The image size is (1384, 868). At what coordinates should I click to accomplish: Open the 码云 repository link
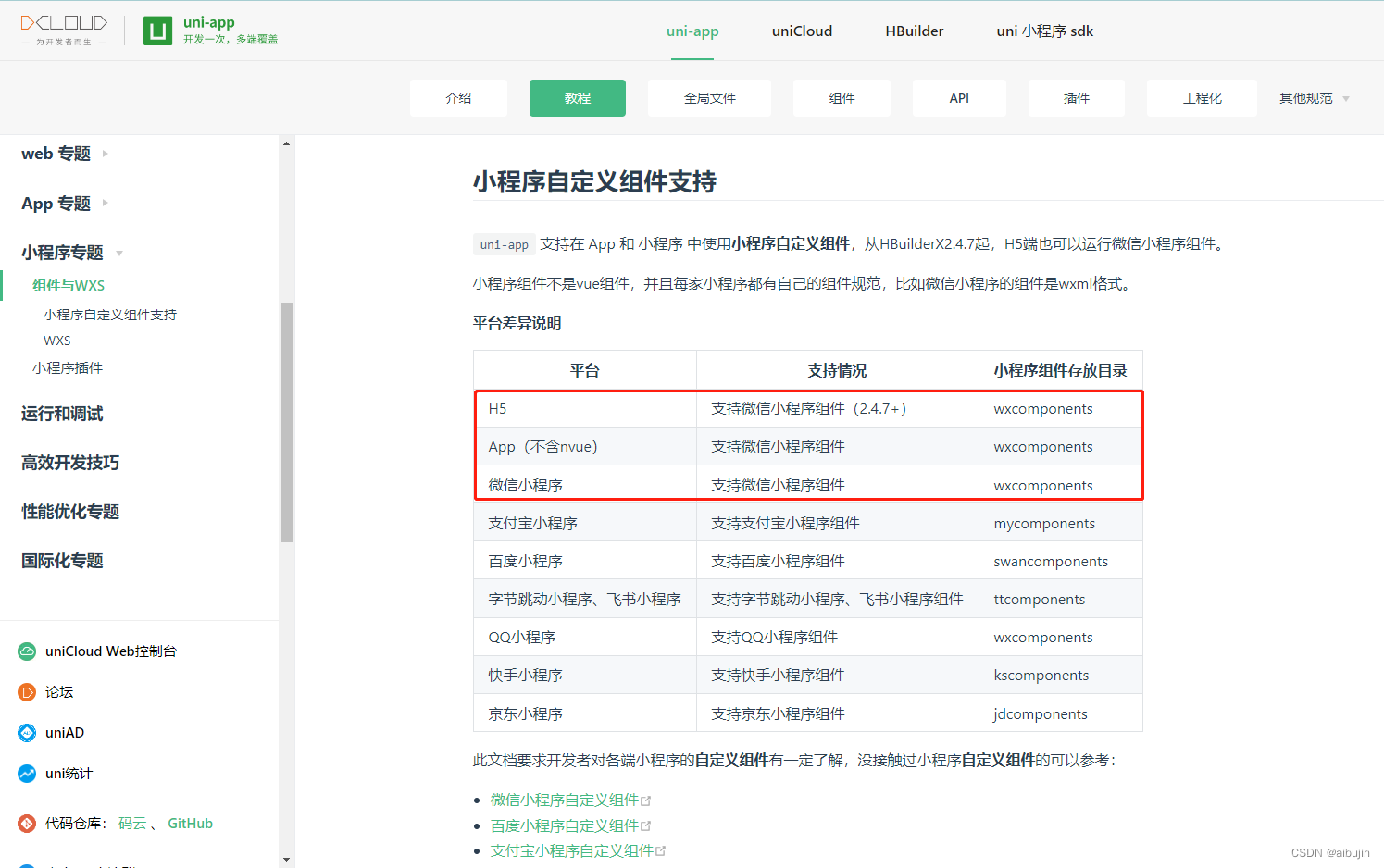[132, 824]
